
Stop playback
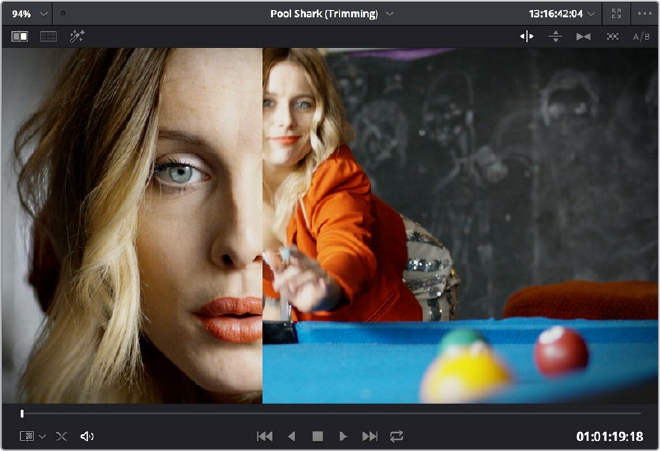(x=317, y=436)
